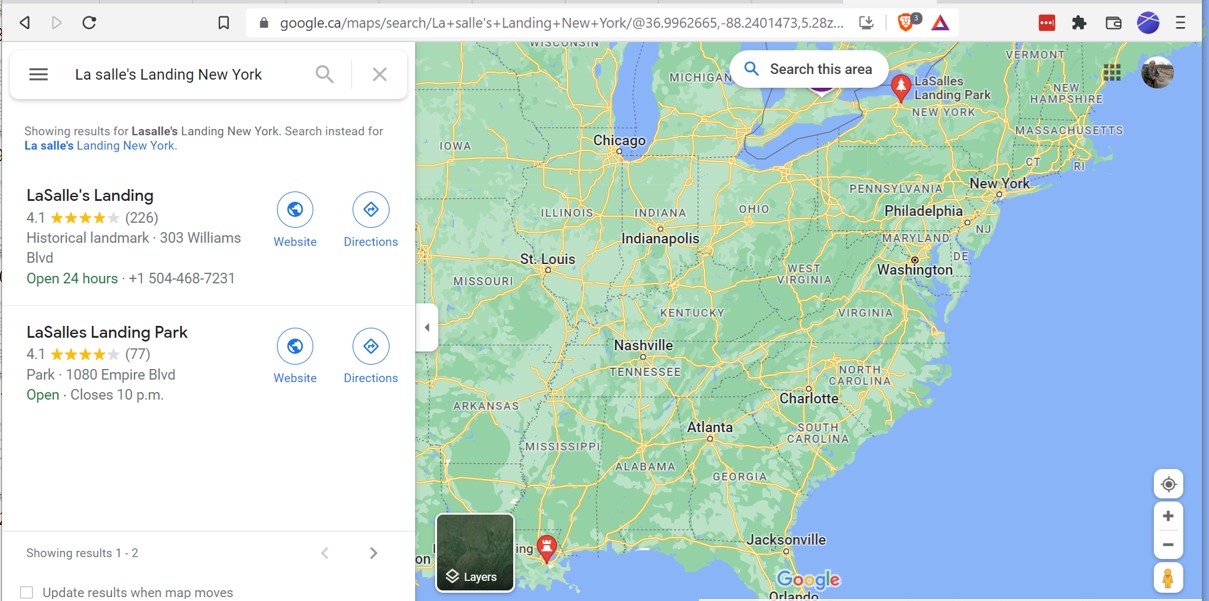Select the Louisiana red map pin
1209x601 pixels.
click(x=546, y=548)
